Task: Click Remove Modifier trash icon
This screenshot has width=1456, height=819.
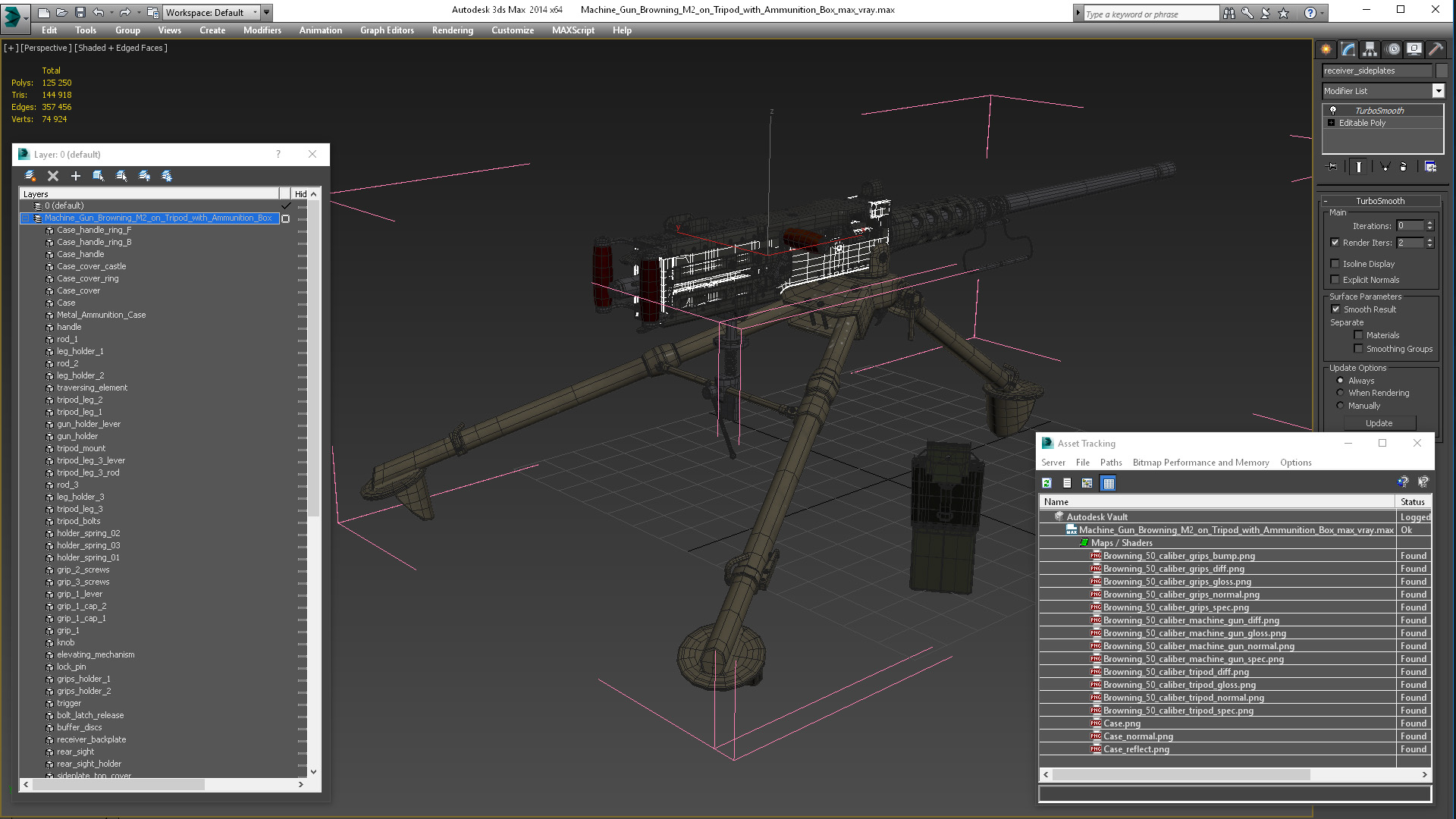Action: [x=1403, y=167]
